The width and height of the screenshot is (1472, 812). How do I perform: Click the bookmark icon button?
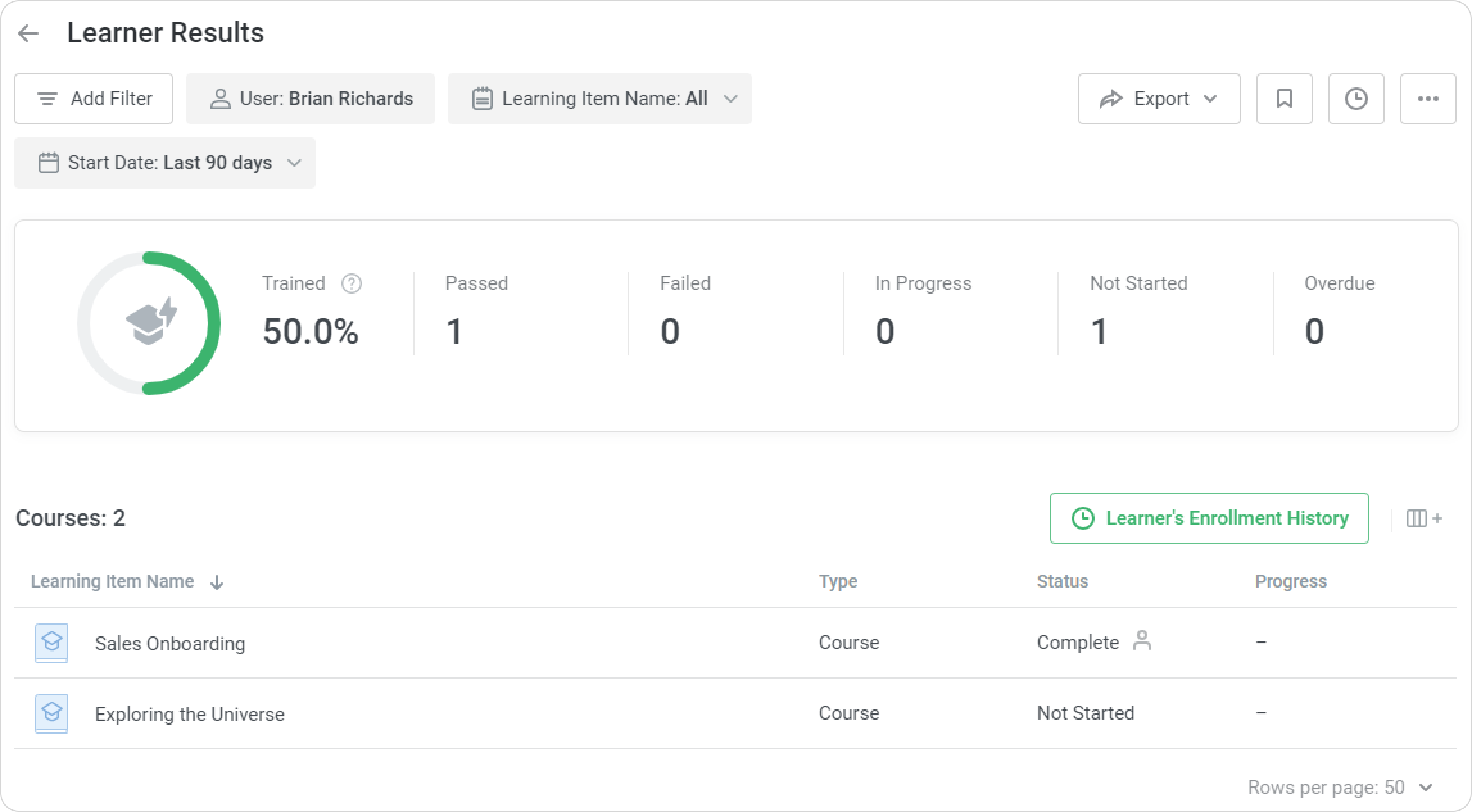pos(1284,99)
